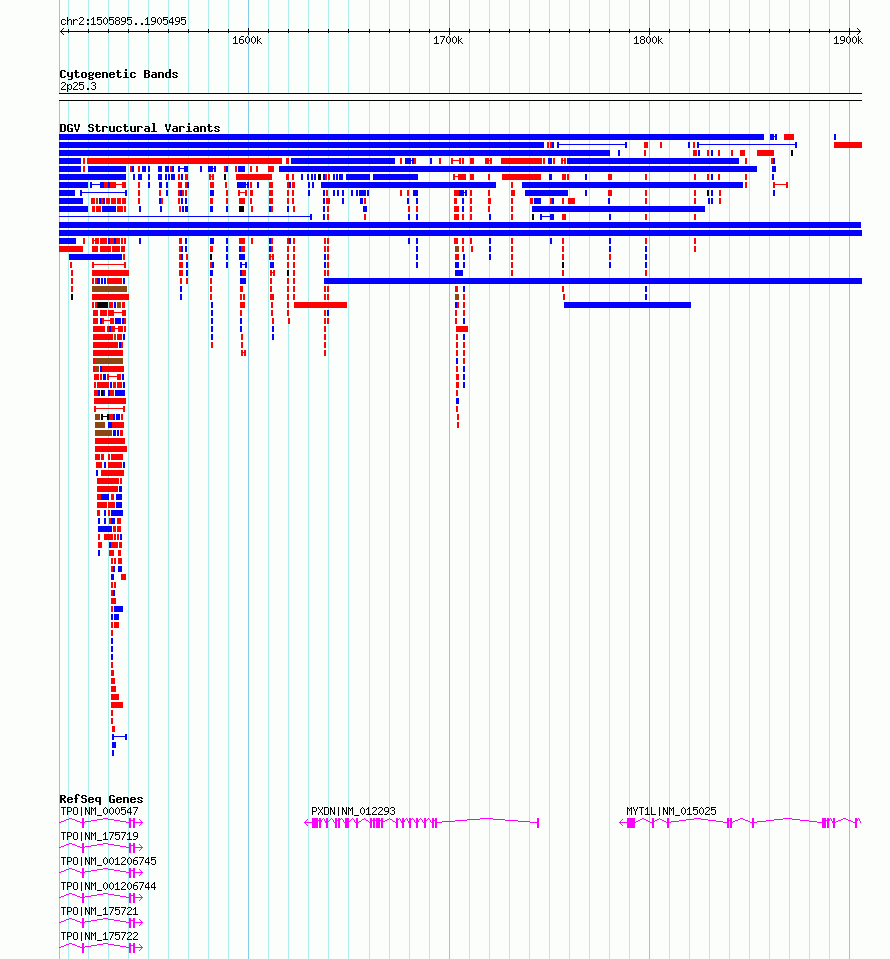Click the 1900k ruler tick label
This screenshot has width=890, height=959.
848,40
